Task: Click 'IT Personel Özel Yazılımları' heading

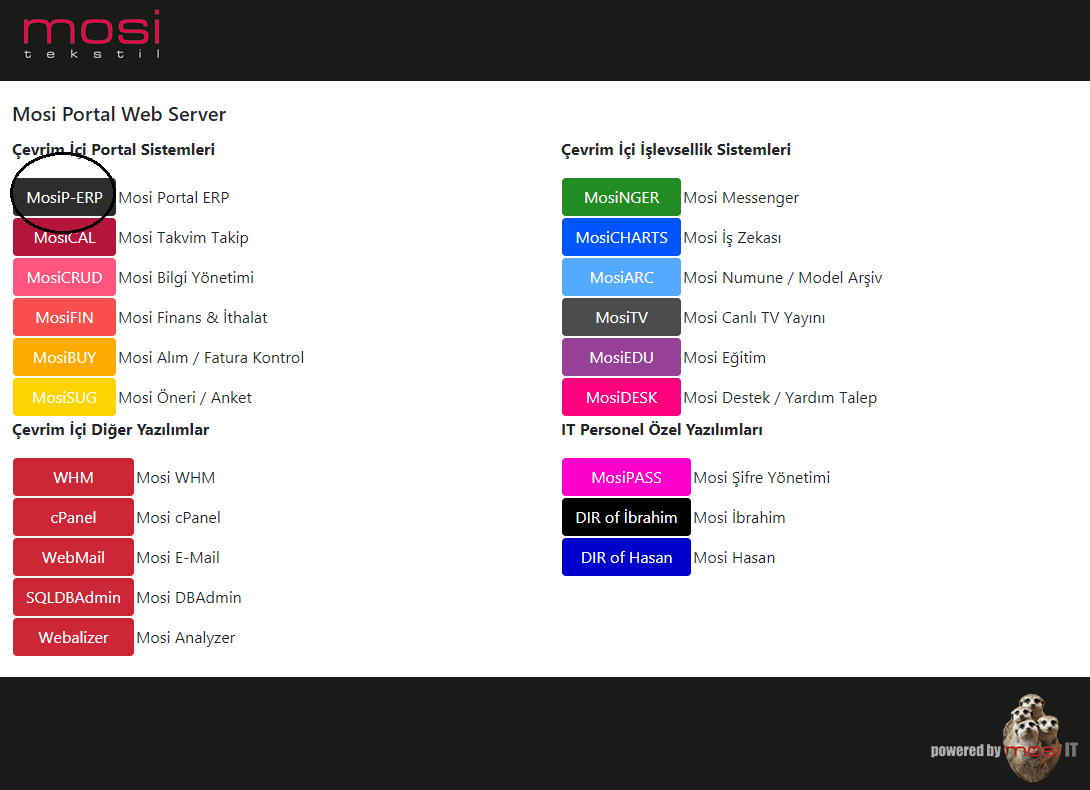Action: pos(662,430)
